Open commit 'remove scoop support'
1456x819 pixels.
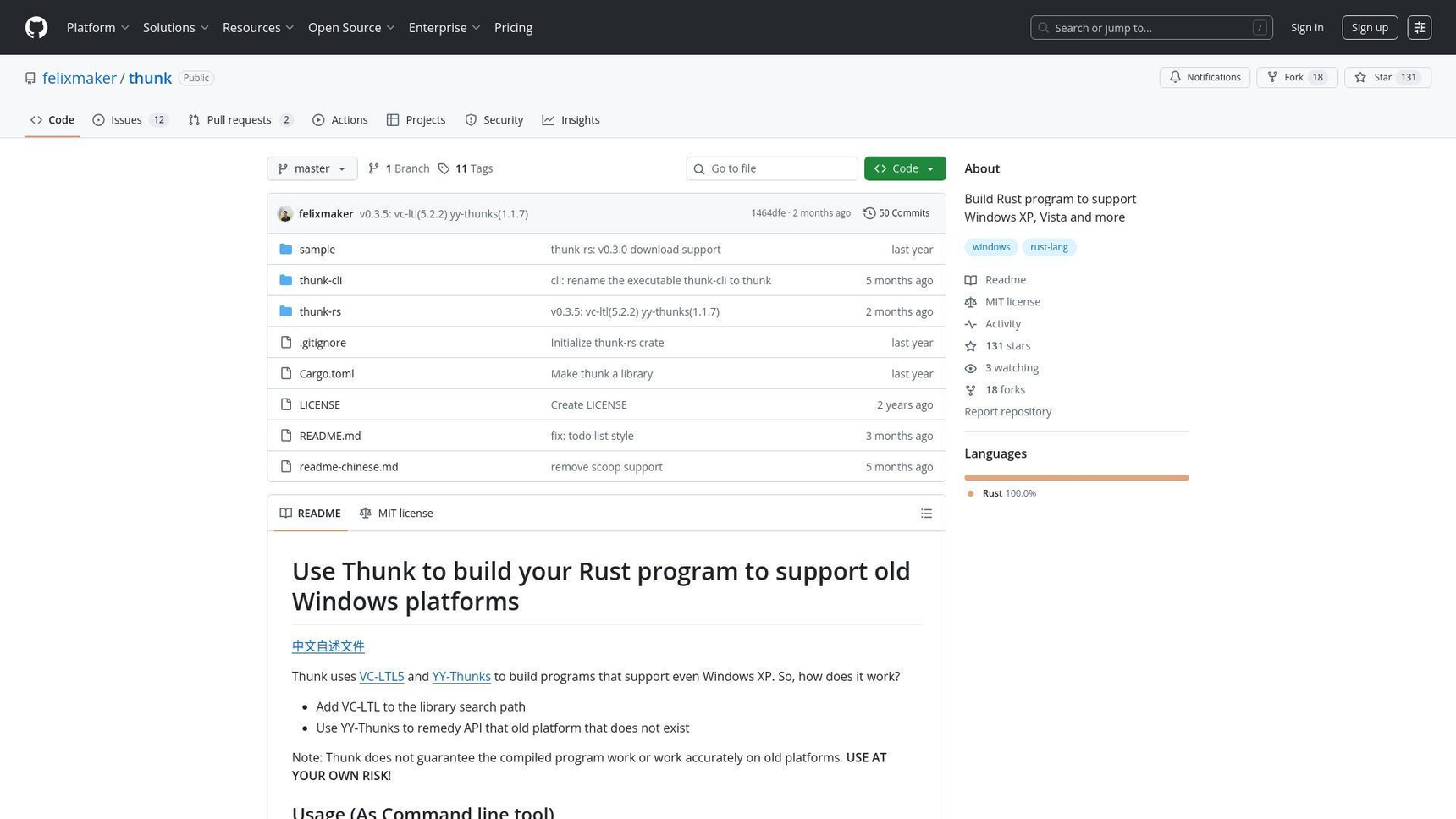click(606, 467)
